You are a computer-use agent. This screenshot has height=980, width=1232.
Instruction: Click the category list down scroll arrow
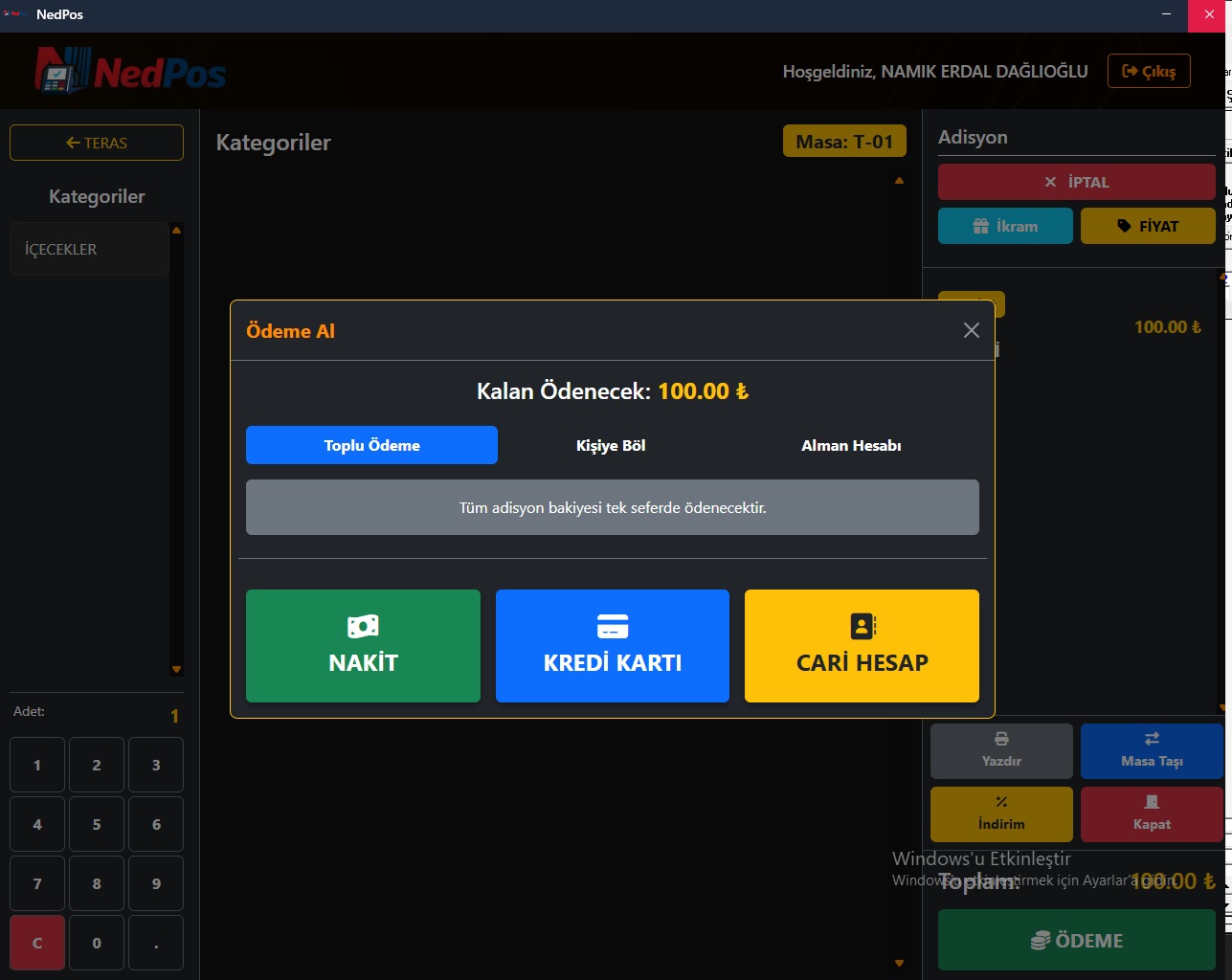coord(176,669)
